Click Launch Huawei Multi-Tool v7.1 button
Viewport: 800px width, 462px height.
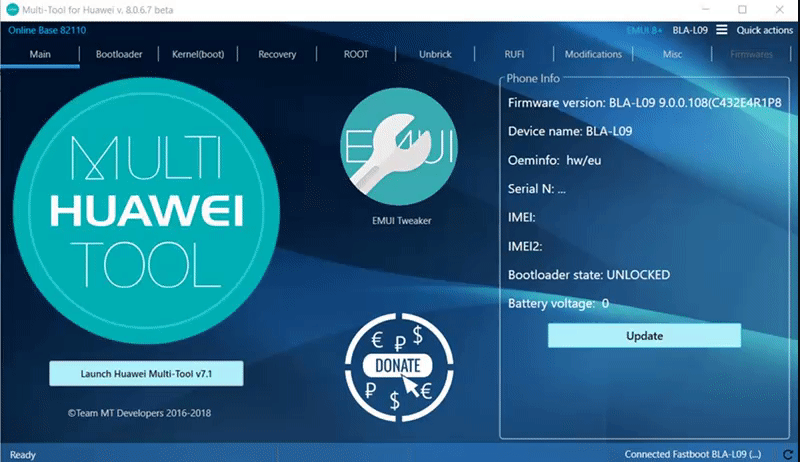tap(146, 374)
